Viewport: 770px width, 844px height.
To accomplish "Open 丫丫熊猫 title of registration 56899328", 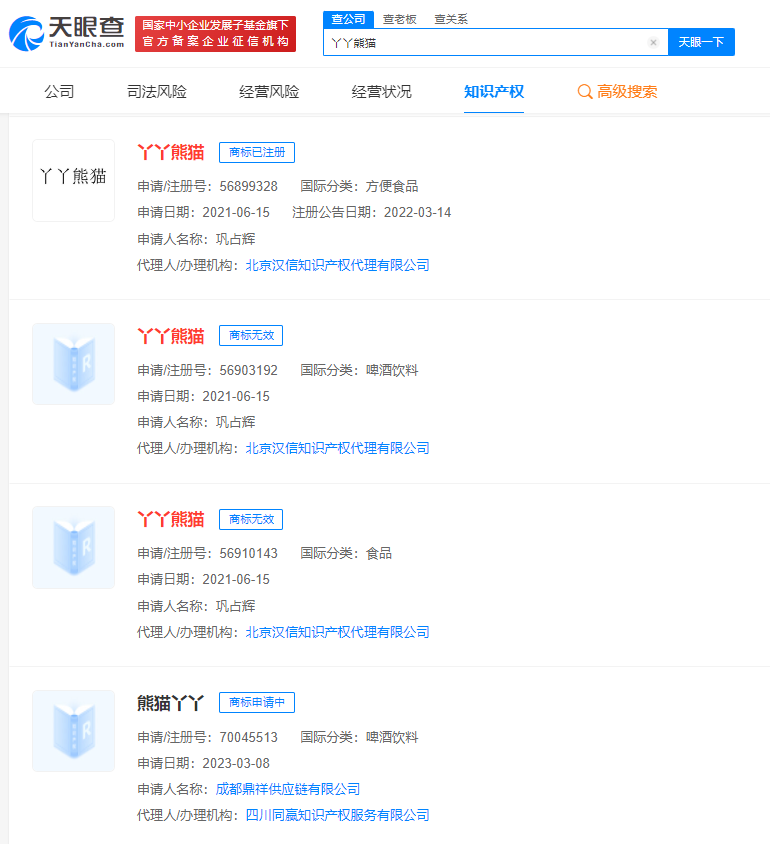I will (171, 152).
